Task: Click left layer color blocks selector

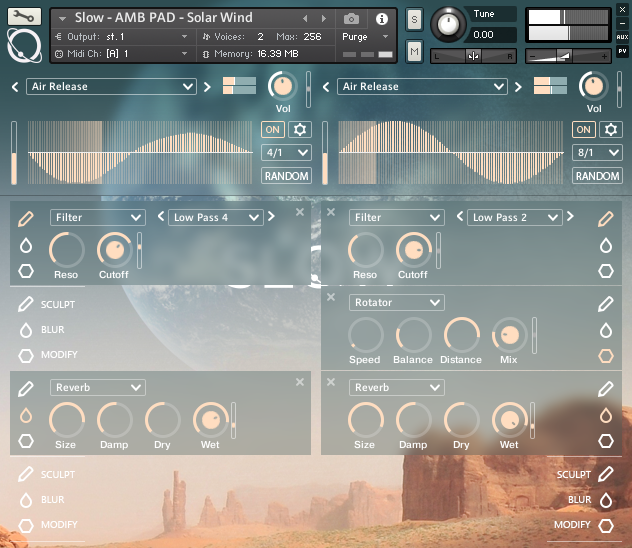Action: coord(239,86)
